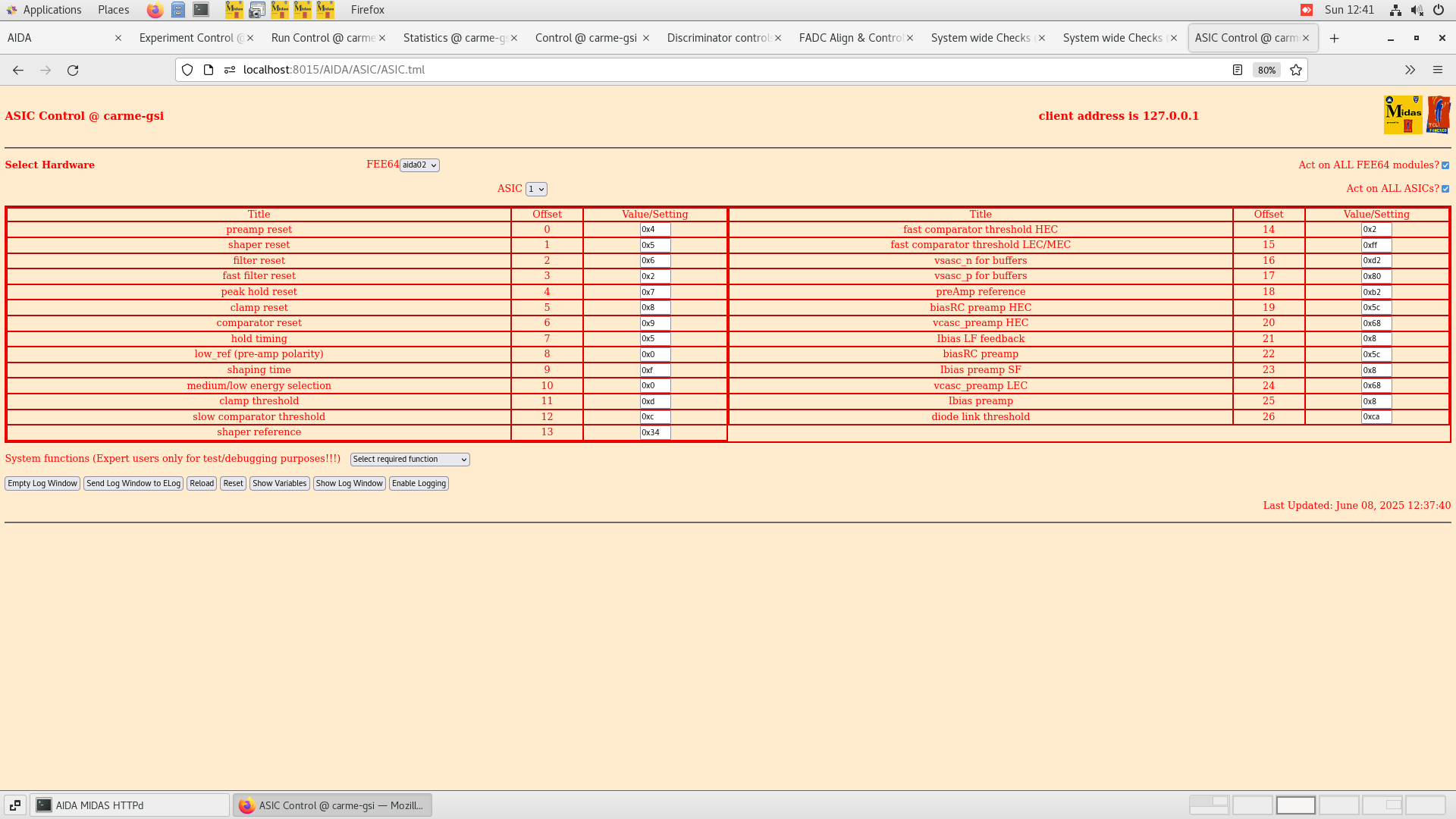Click the Enable Logging button
The height and width of the screenshot is (819, 1456).
click(419, 483)
